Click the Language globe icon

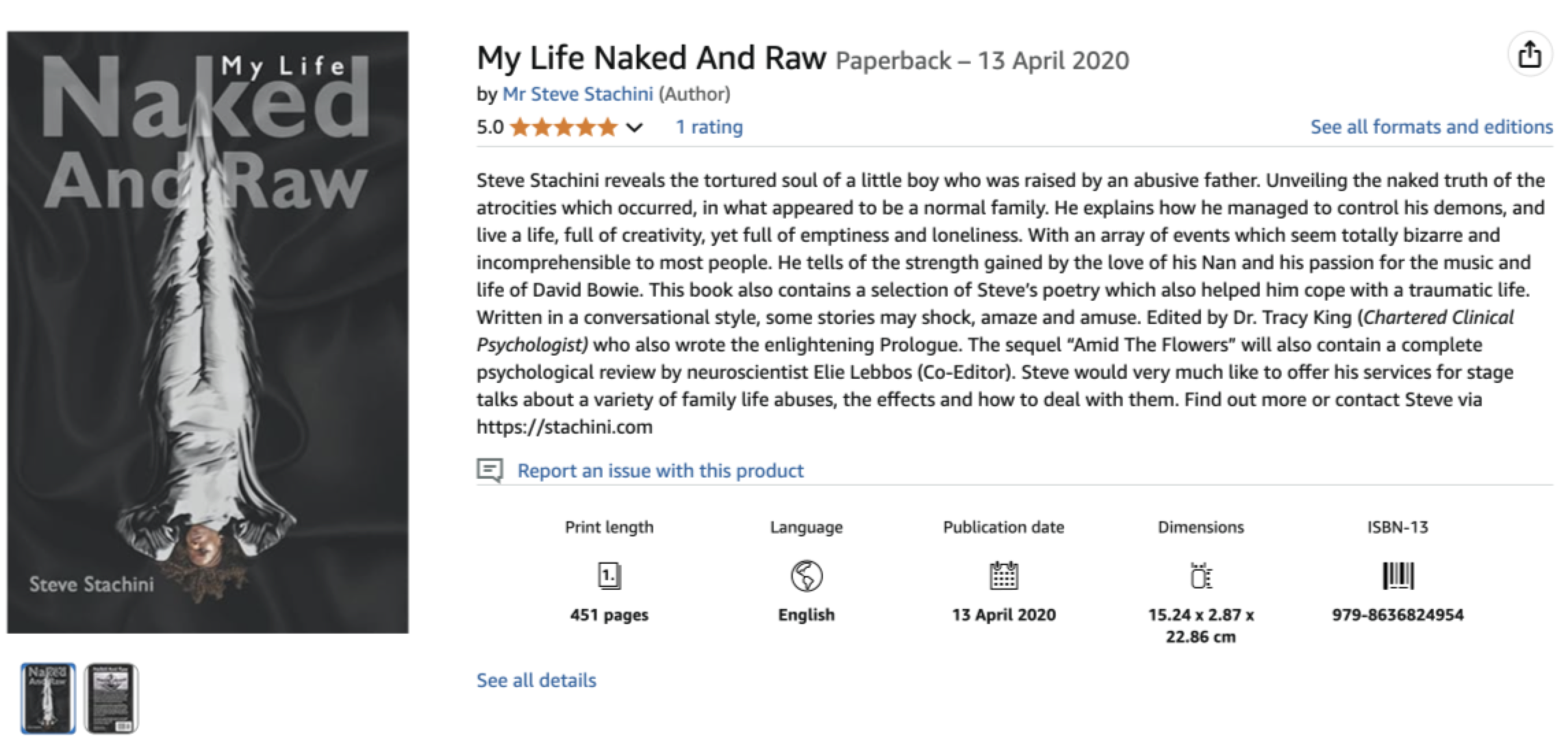807,576
